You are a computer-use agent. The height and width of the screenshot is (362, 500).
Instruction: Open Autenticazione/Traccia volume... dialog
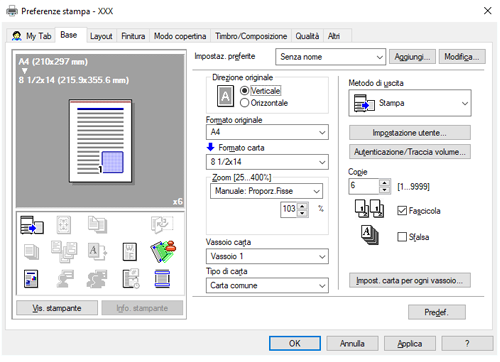[x=410, y=152]
